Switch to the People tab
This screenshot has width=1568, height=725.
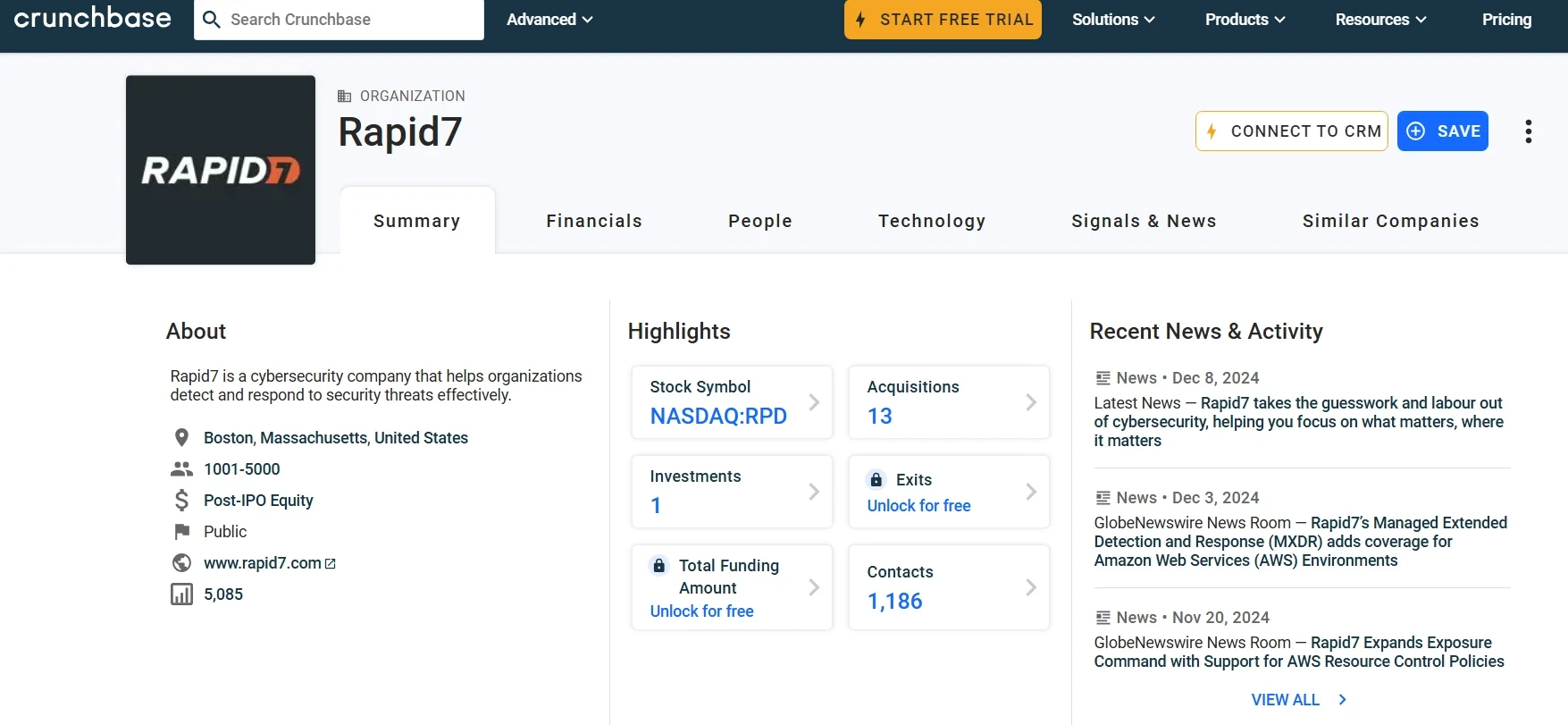(760, 221)
